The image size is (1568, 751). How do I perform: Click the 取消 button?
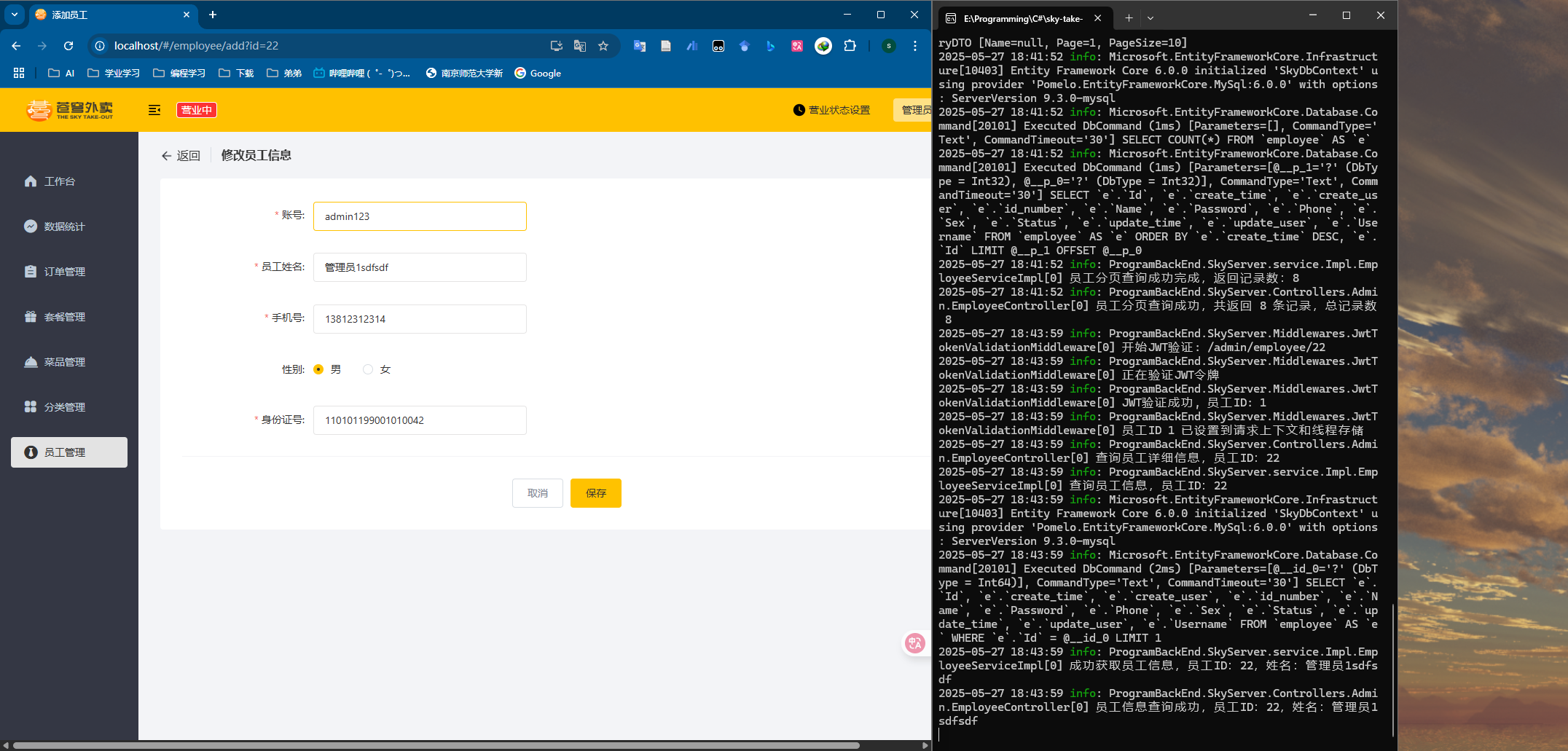[x=537, y=493]
